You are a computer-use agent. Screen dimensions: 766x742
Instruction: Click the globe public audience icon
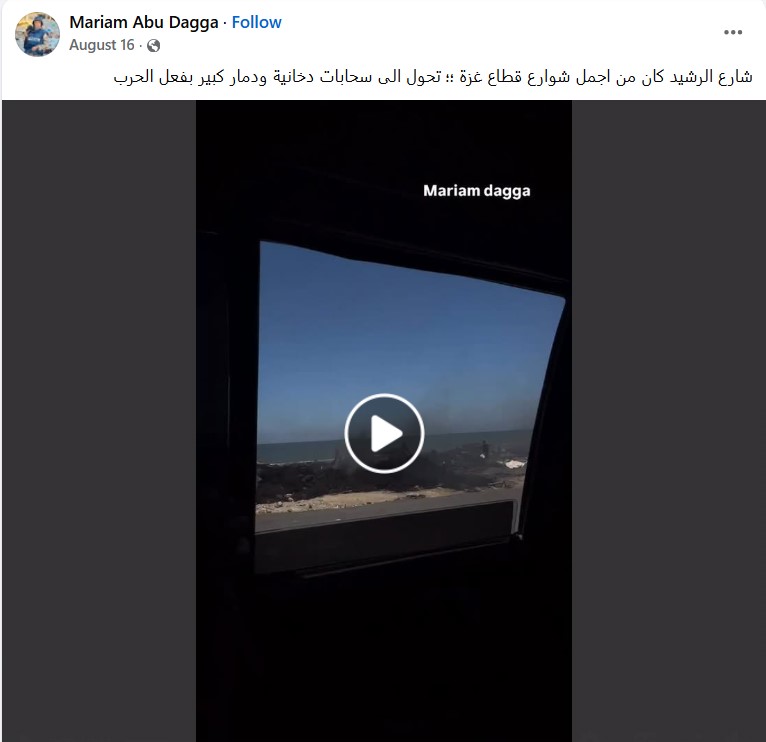tap(153, 45)
